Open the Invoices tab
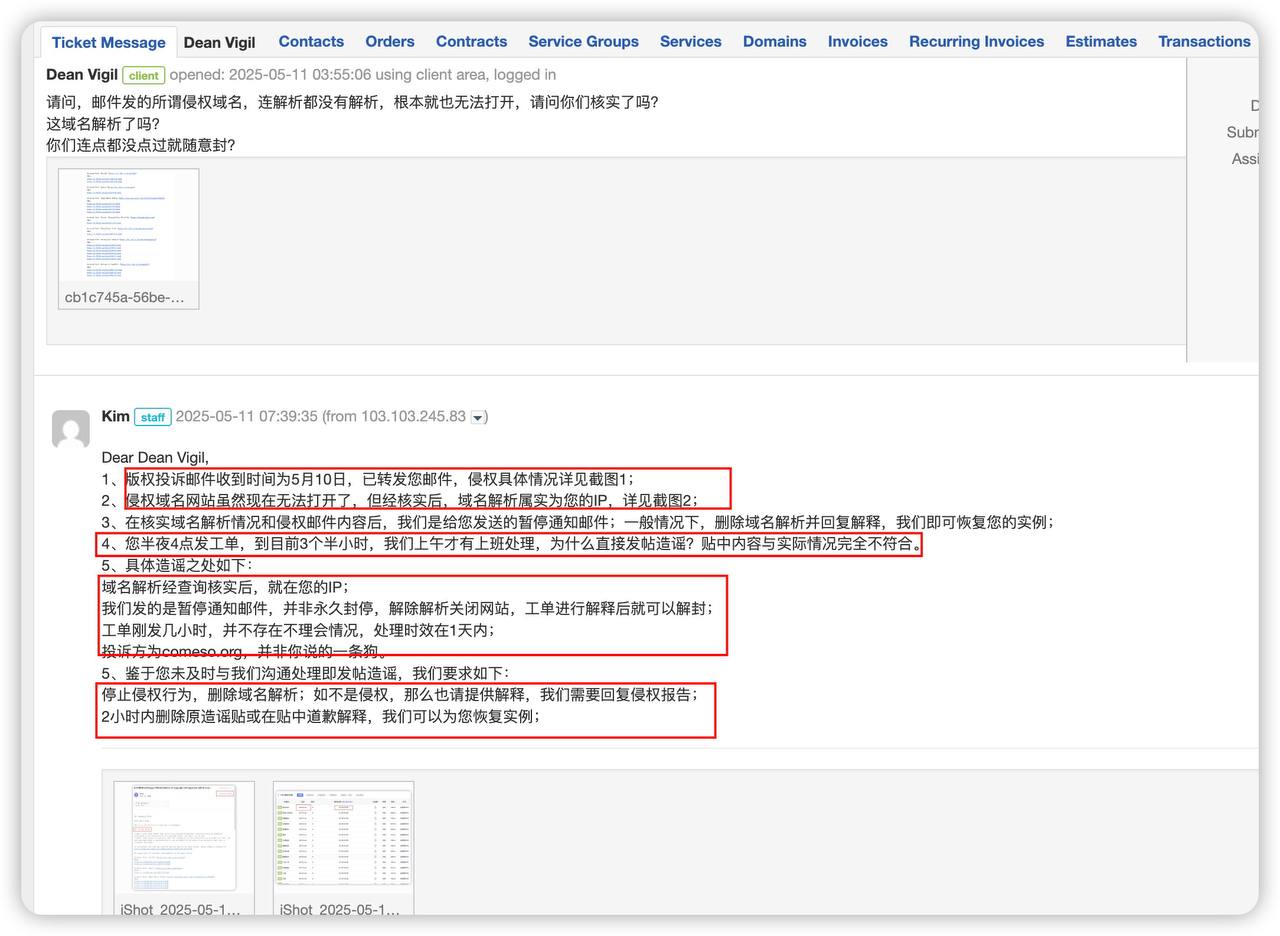Image resolution: width=1280 pixels, height=936 pixels. (857, 41)
